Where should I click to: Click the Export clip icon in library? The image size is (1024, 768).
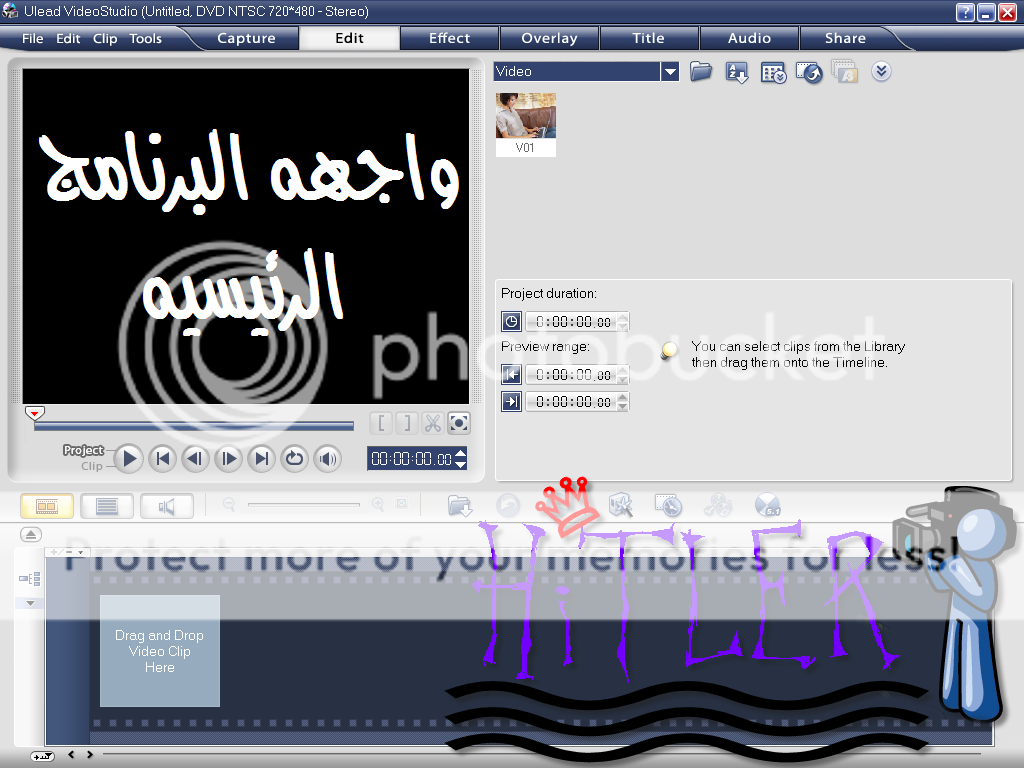tap(809, 72)
